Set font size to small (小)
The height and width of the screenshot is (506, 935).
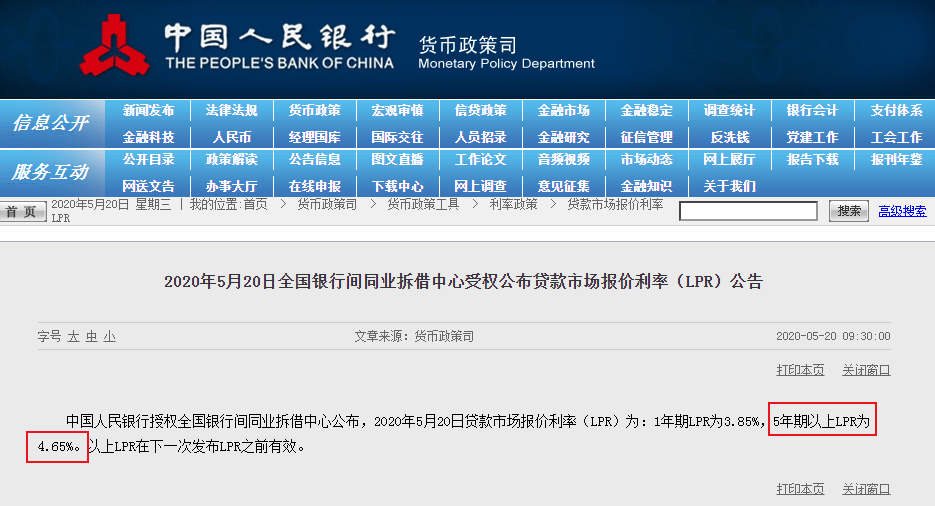point(109,337)
